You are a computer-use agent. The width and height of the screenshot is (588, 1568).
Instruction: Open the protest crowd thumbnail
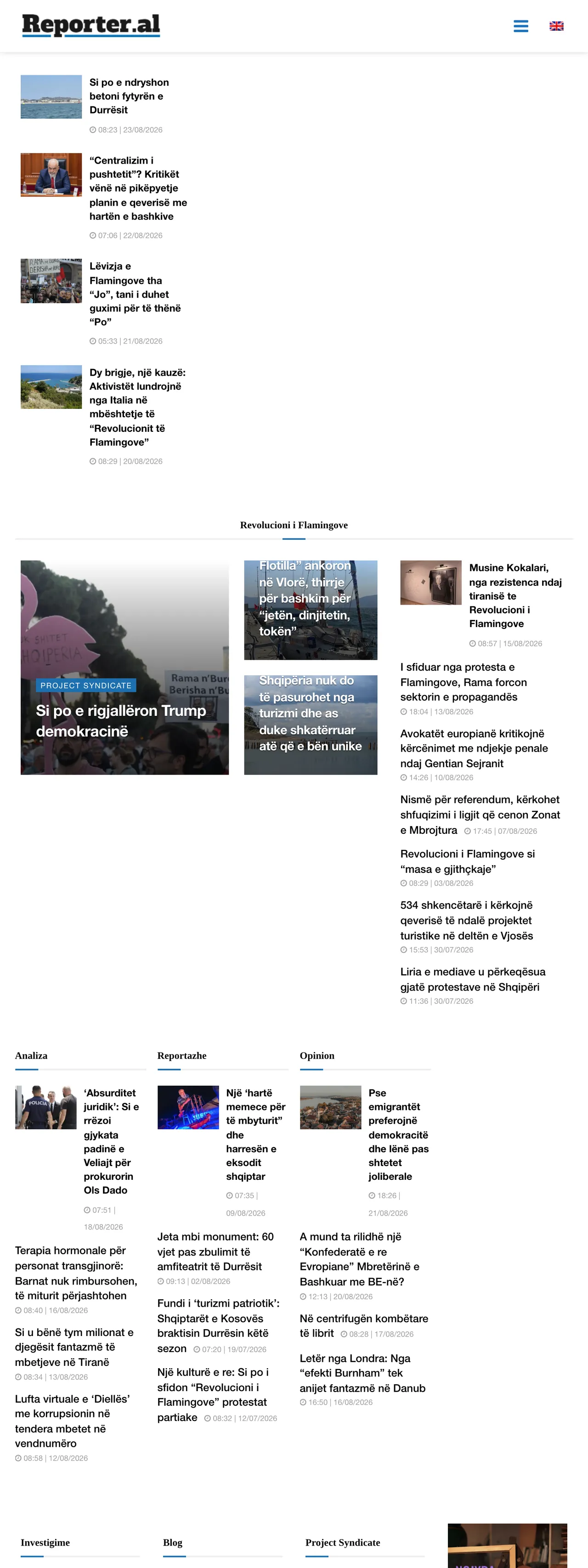point(51,281)
